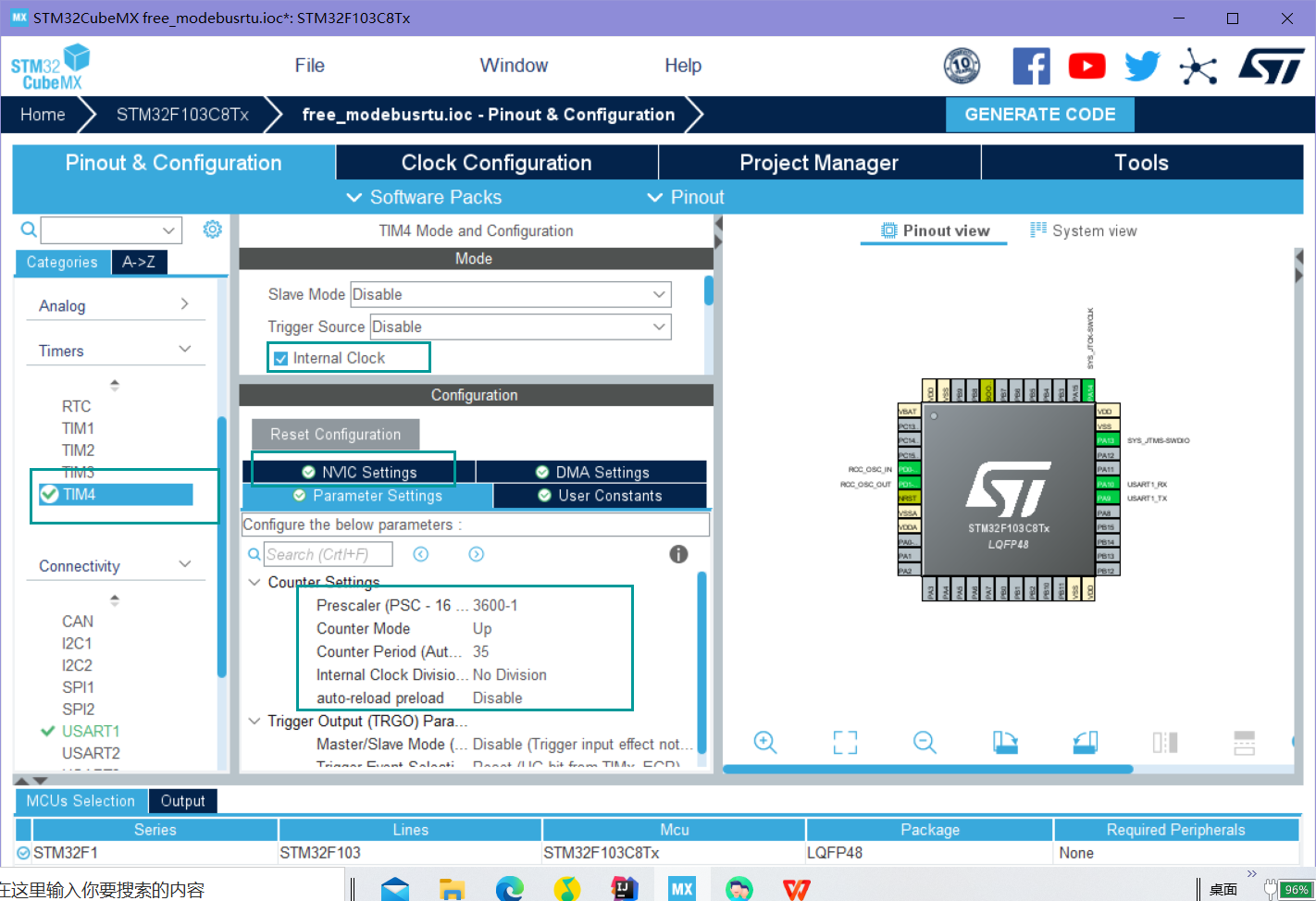Open the ST 10 years anniversary badge

962,66
